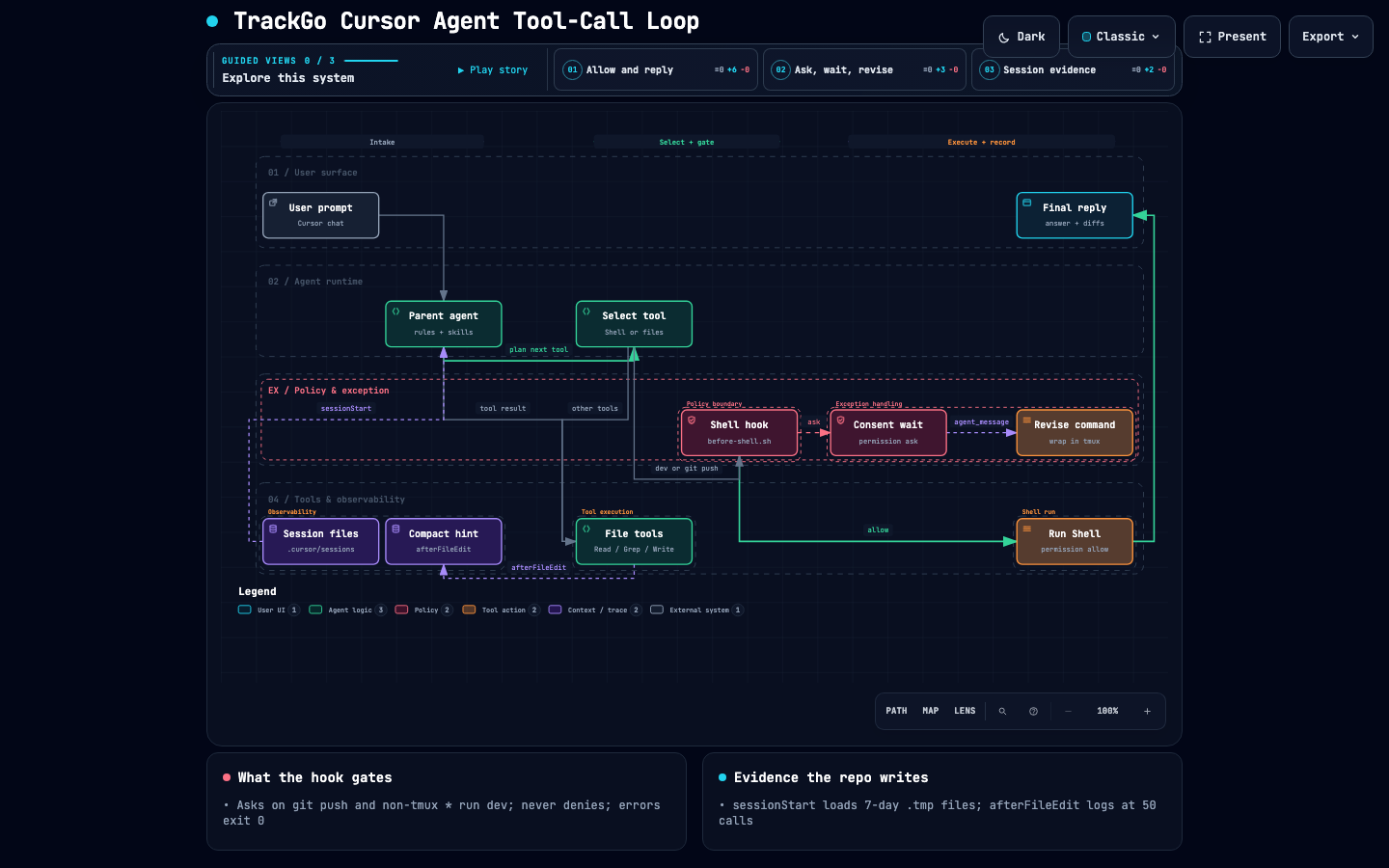Screen dimensions: 1389x868
Task: Click the code icon on Select tool node
Action: point(586,312)
